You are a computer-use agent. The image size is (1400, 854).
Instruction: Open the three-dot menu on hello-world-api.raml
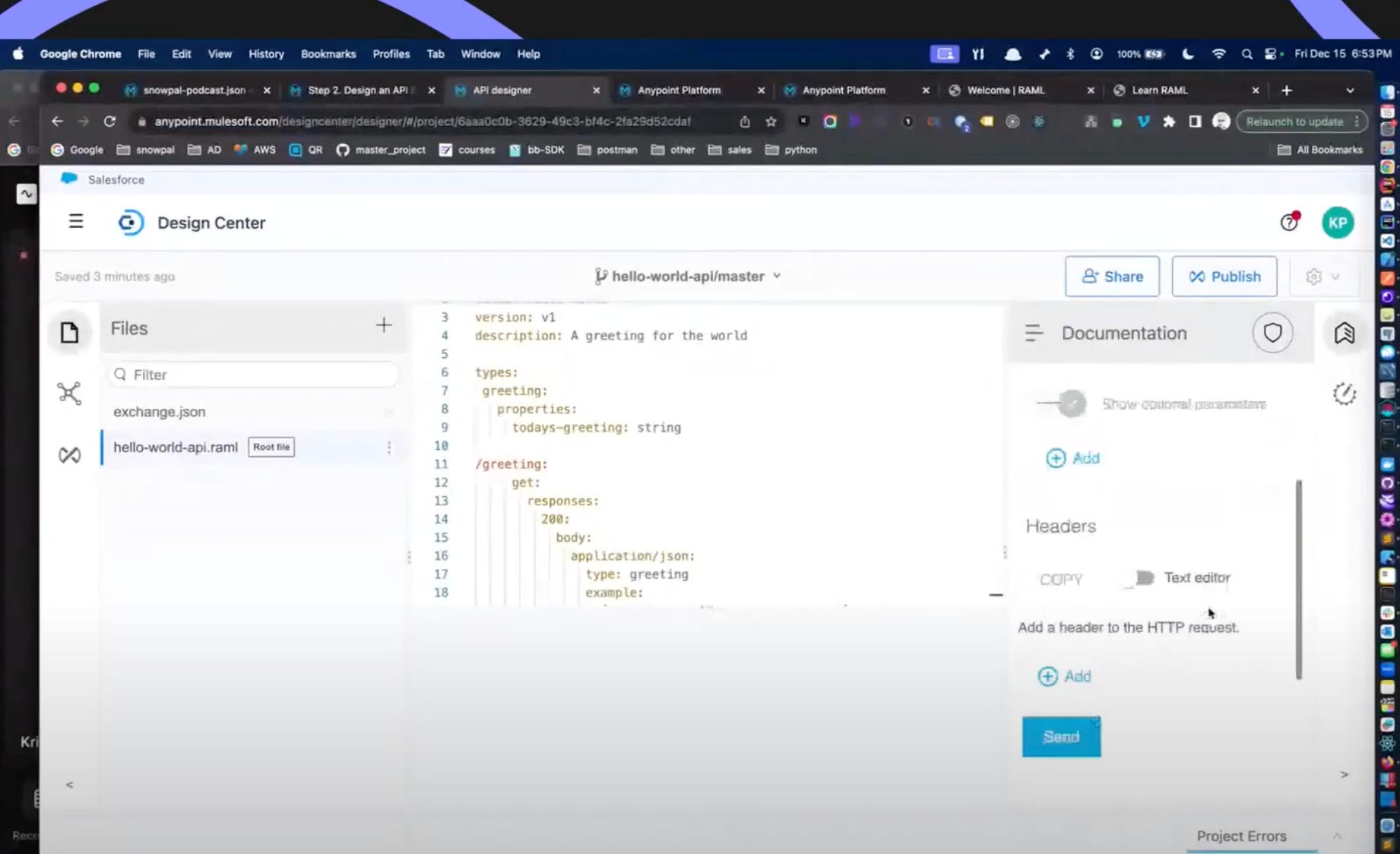(x=388, y=448)
